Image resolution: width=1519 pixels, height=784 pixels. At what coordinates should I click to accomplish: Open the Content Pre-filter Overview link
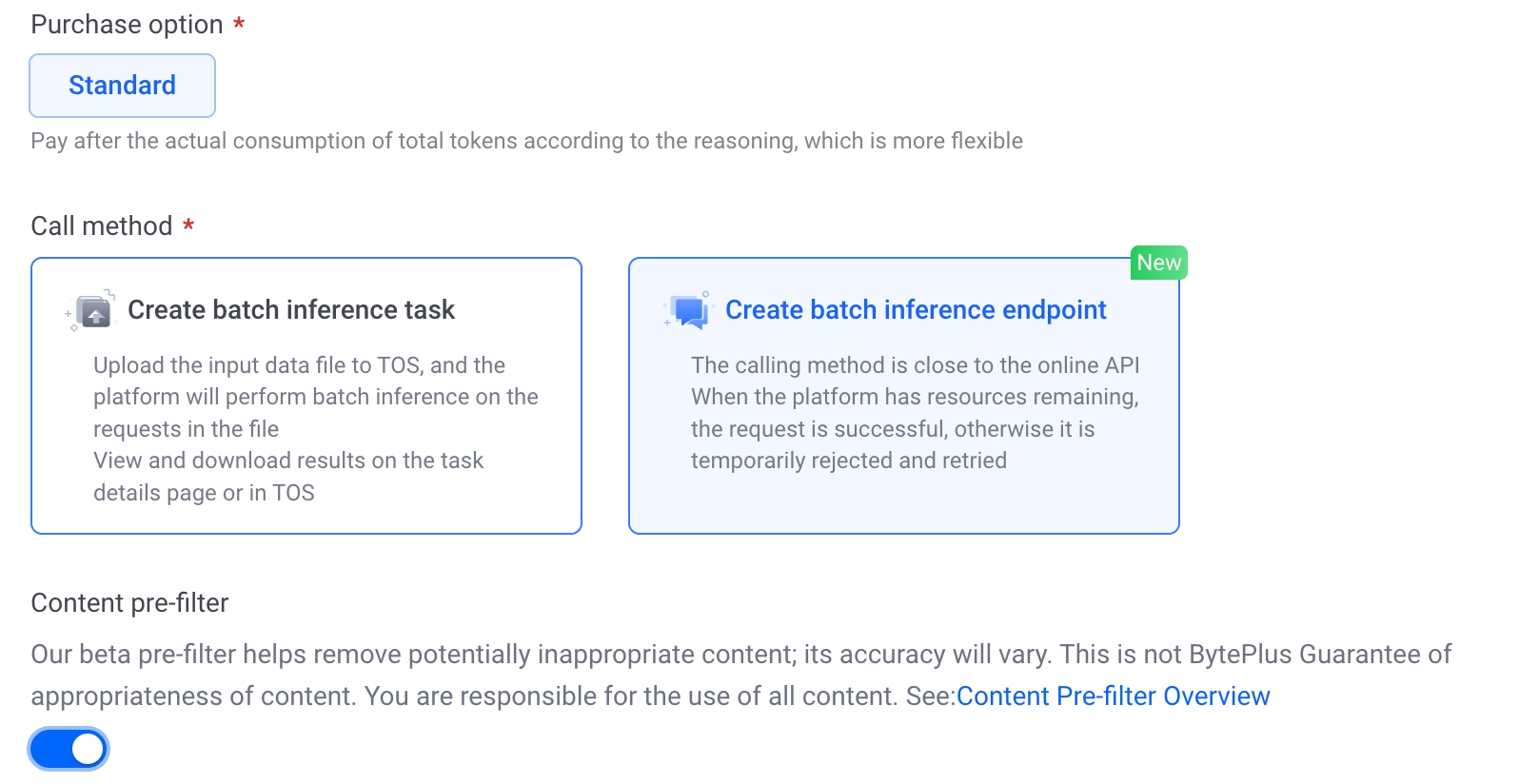pos(1113,696)
